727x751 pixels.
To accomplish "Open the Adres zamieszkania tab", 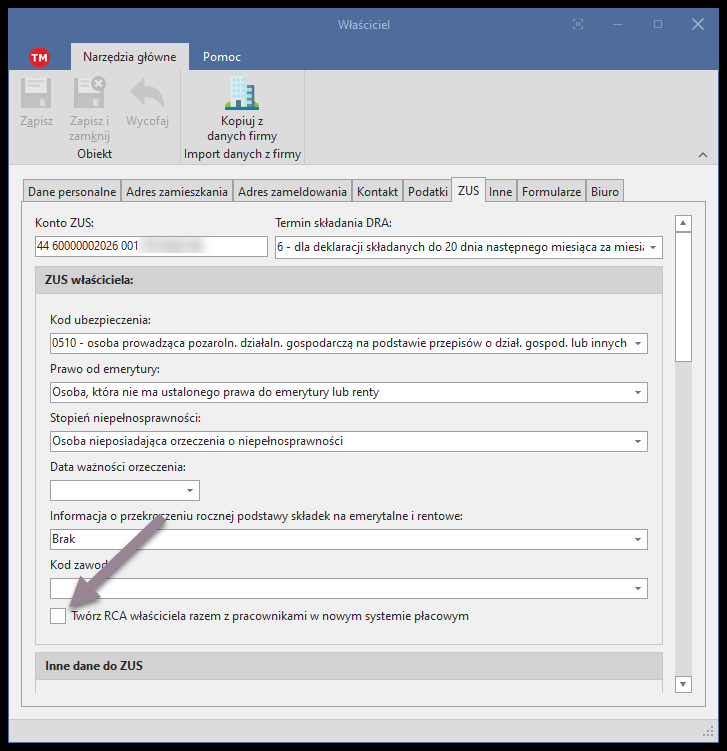I will tap(177, 191).
